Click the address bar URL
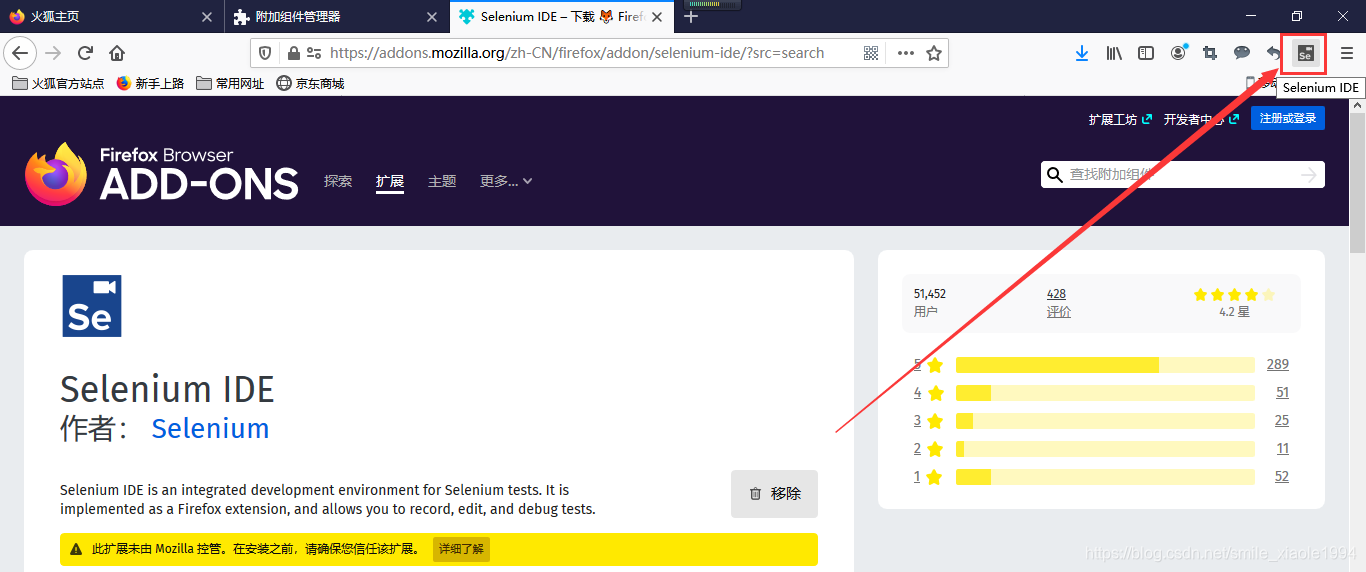Viewport: 1366px width, 572px height. click(x=577, y=54)
